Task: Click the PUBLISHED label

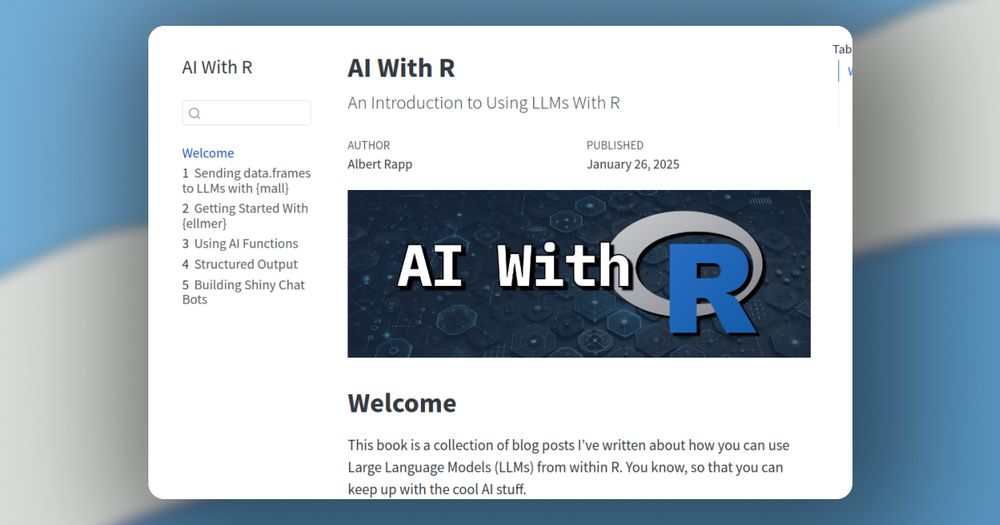Action: click(615, 145)
